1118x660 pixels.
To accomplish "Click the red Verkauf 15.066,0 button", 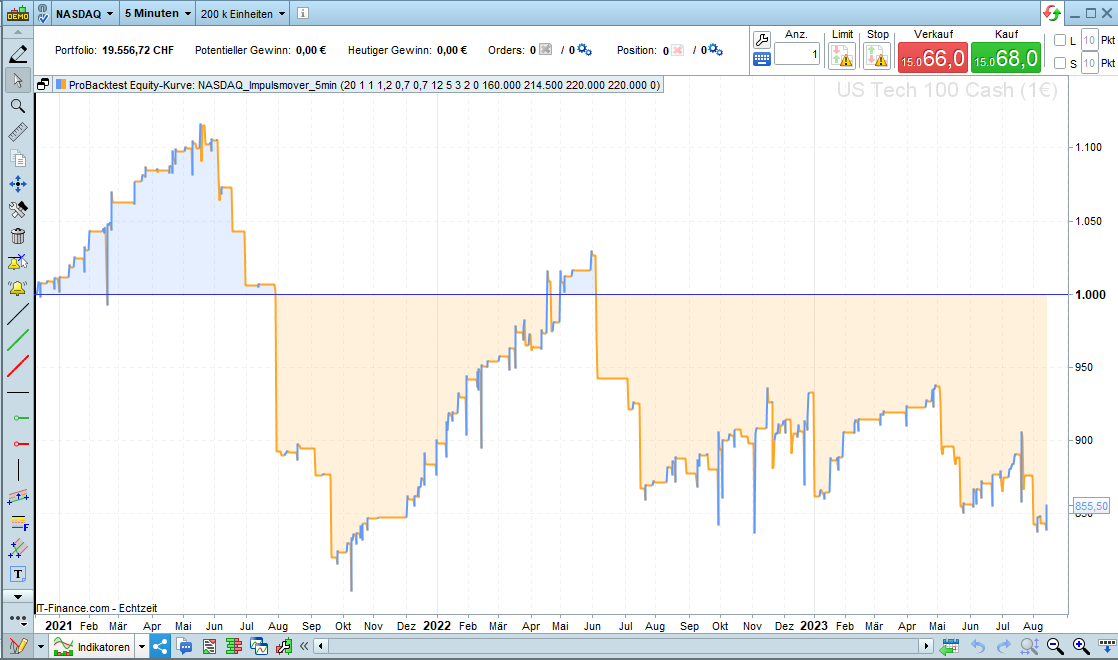I will [x=933, y=57].
